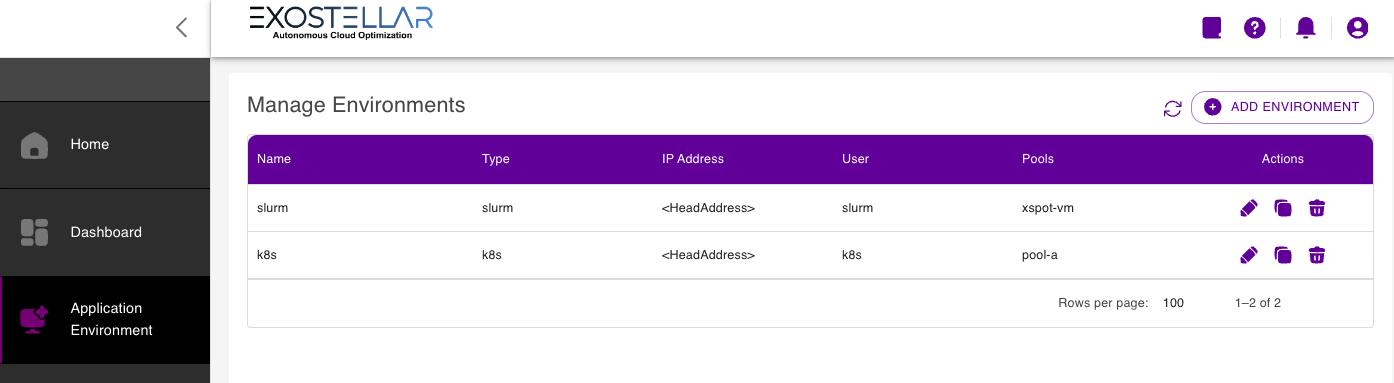Refresh the environments list
Image resolution: width=1394 pixels, height=383 pixels.
click(1173, 108)
